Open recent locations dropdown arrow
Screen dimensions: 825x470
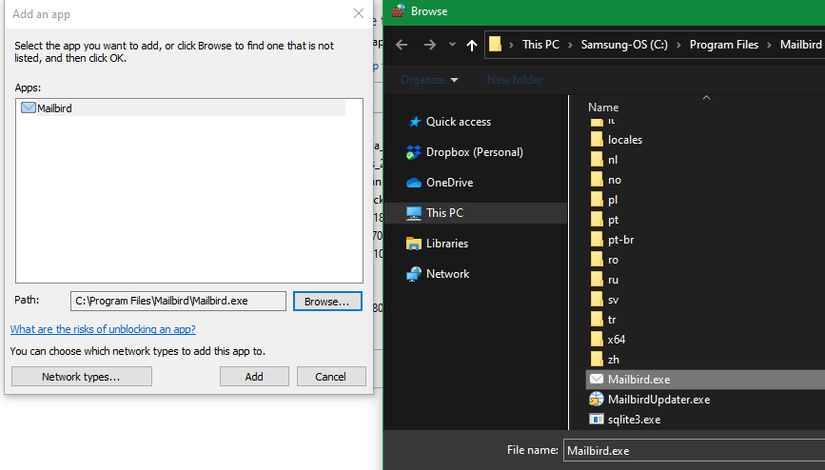[x=452, y=45]
